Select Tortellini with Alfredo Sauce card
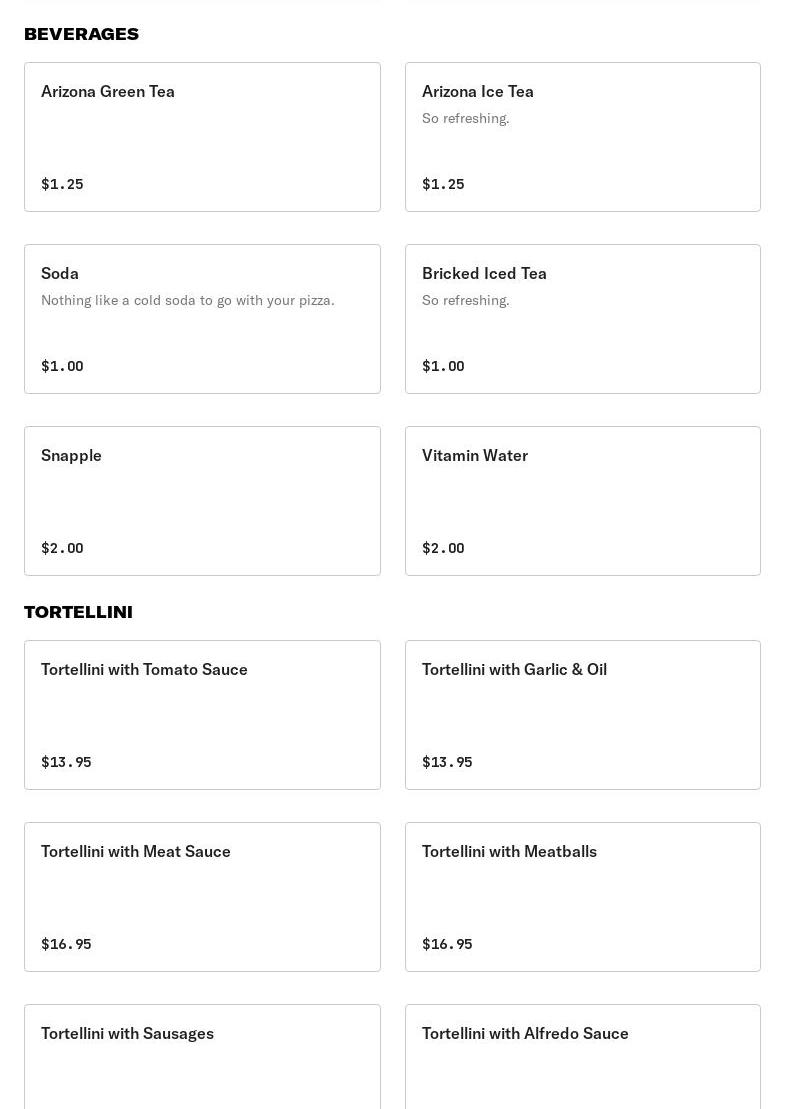Viewport: 785px width, 1109px height. pos(582,1060)
